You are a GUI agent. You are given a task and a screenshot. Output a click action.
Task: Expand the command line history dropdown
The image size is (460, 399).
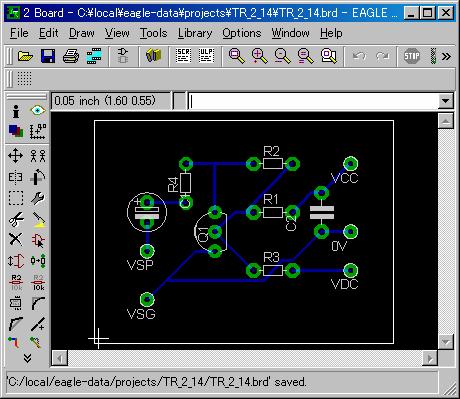coord(446,101)
